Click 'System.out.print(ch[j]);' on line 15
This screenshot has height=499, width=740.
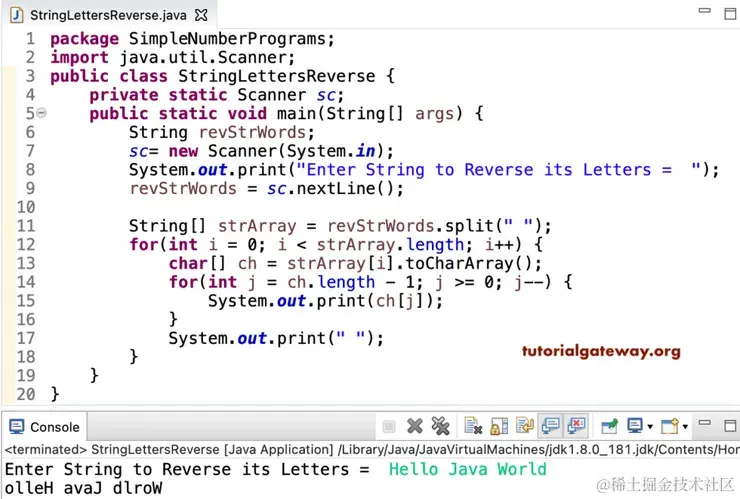[x=326, y=301]
